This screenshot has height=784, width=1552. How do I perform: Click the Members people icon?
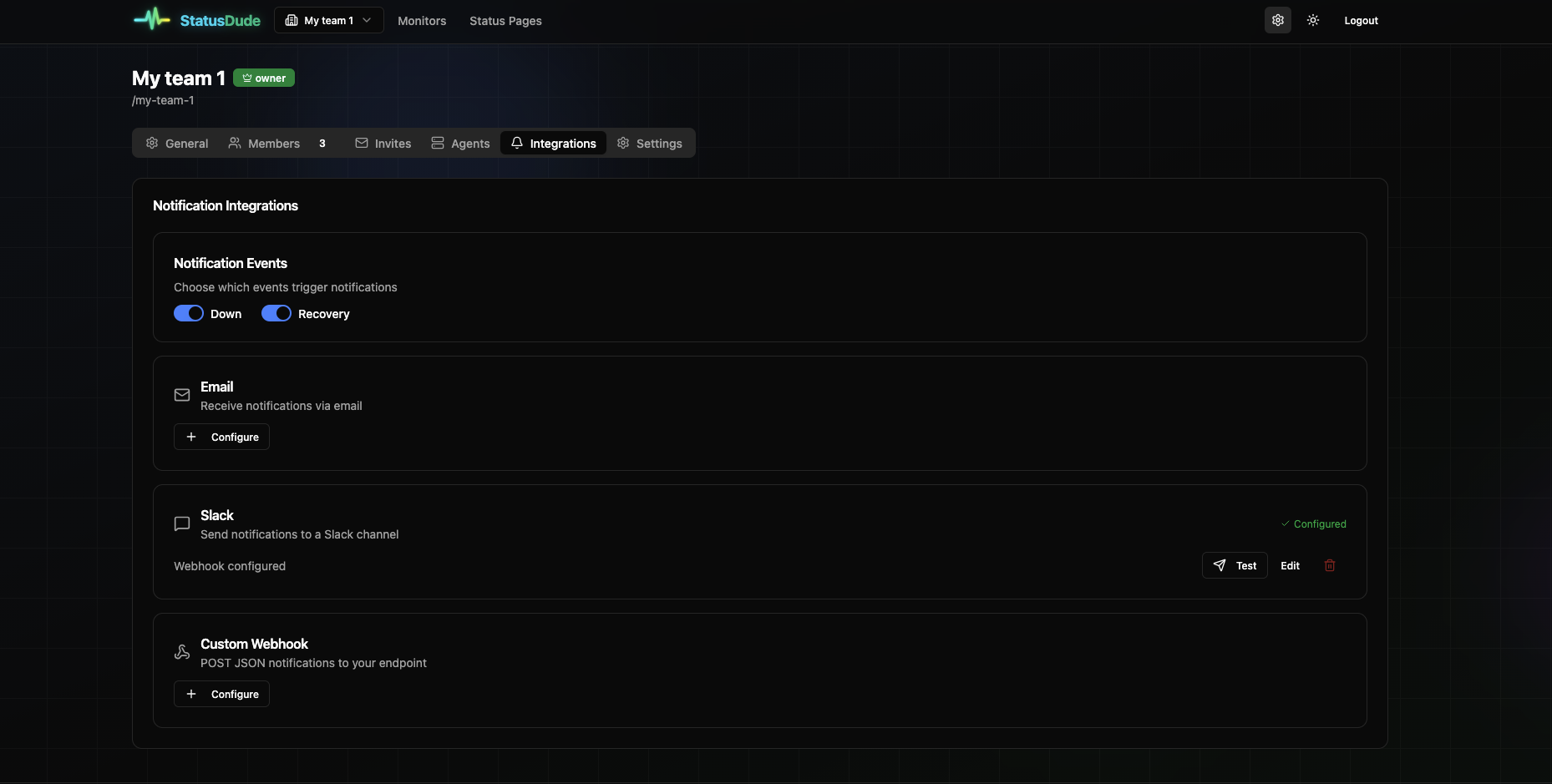tap(234, 143)
